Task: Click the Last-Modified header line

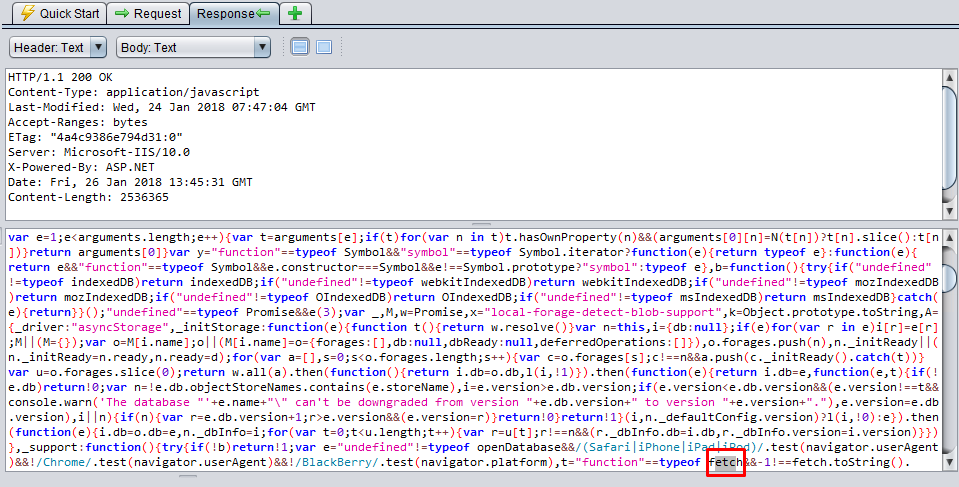Action: pos(161,107)
